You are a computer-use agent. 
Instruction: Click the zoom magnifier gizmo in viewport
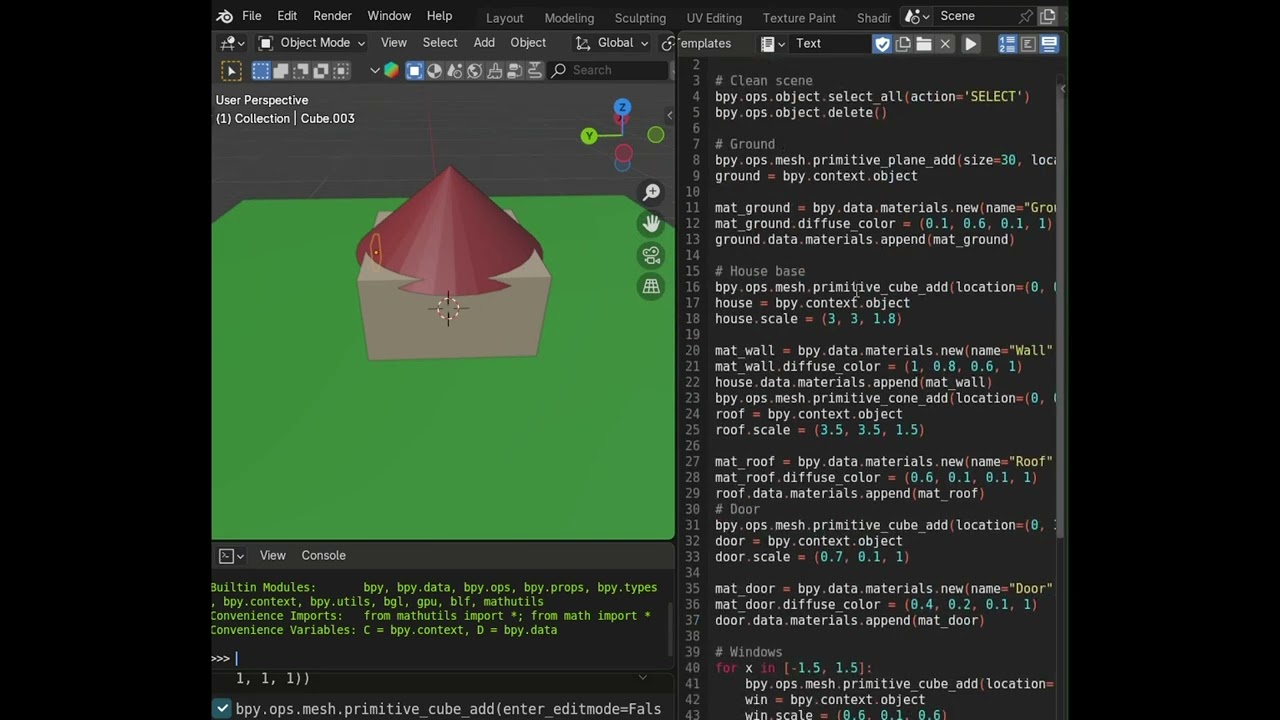(x=651, y=192)
